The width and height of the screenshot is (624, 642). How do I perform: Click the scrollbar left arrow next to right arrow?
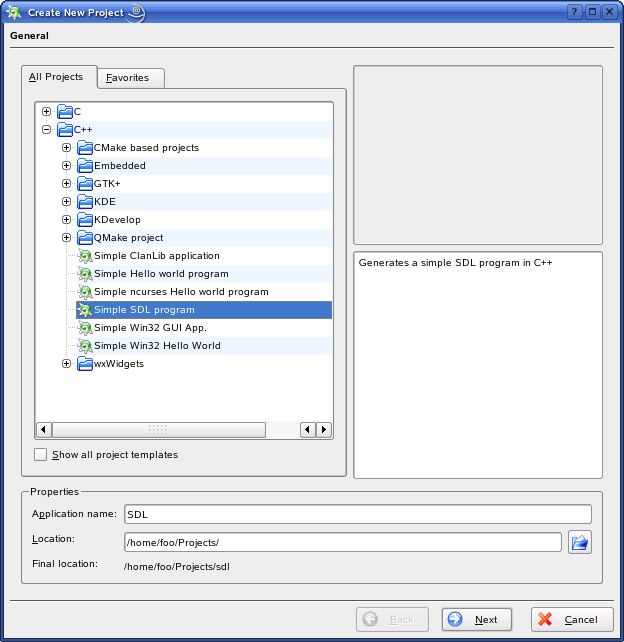[x=307, y=430]
